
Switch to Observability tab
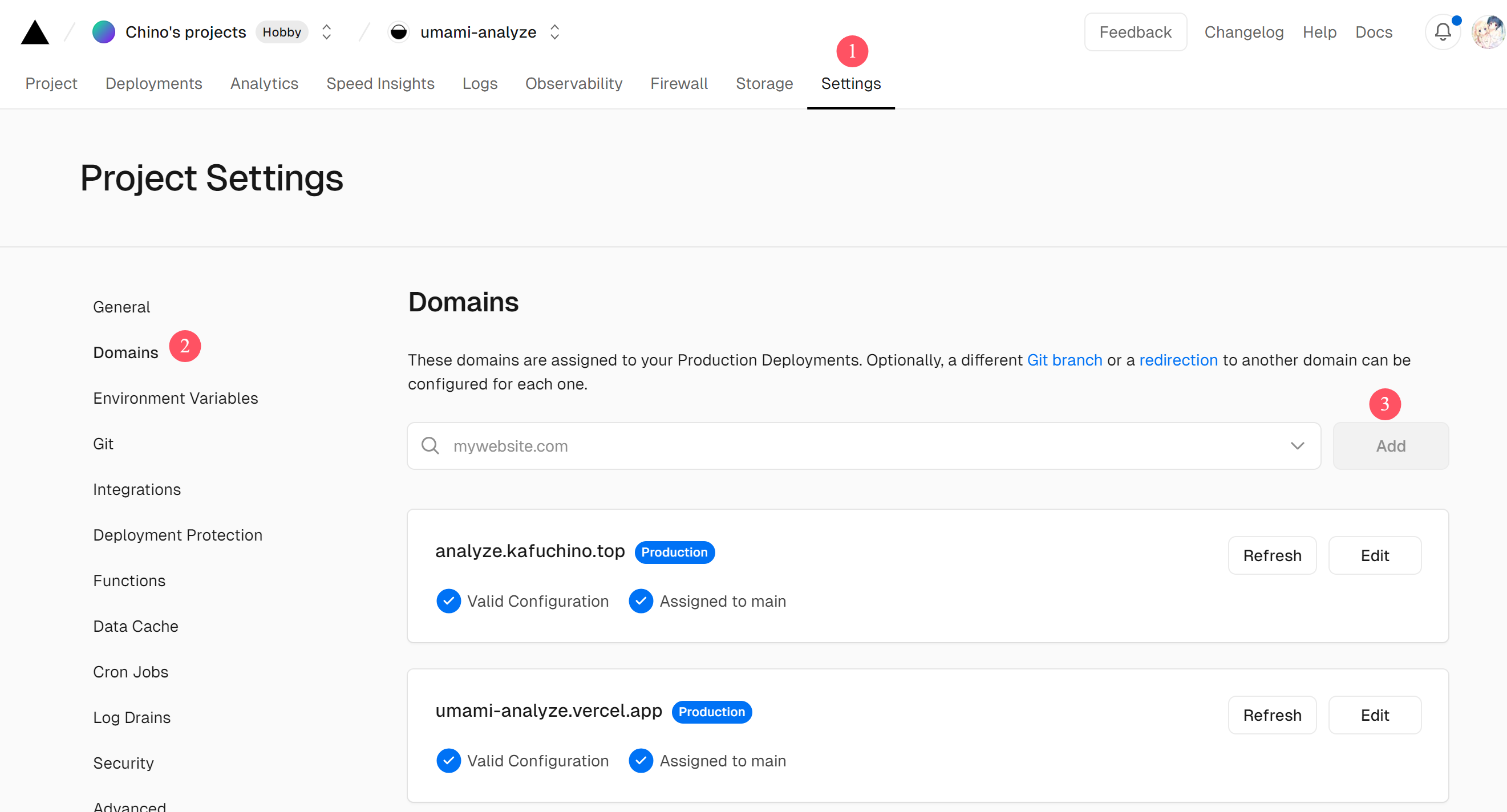click(574, 84)
